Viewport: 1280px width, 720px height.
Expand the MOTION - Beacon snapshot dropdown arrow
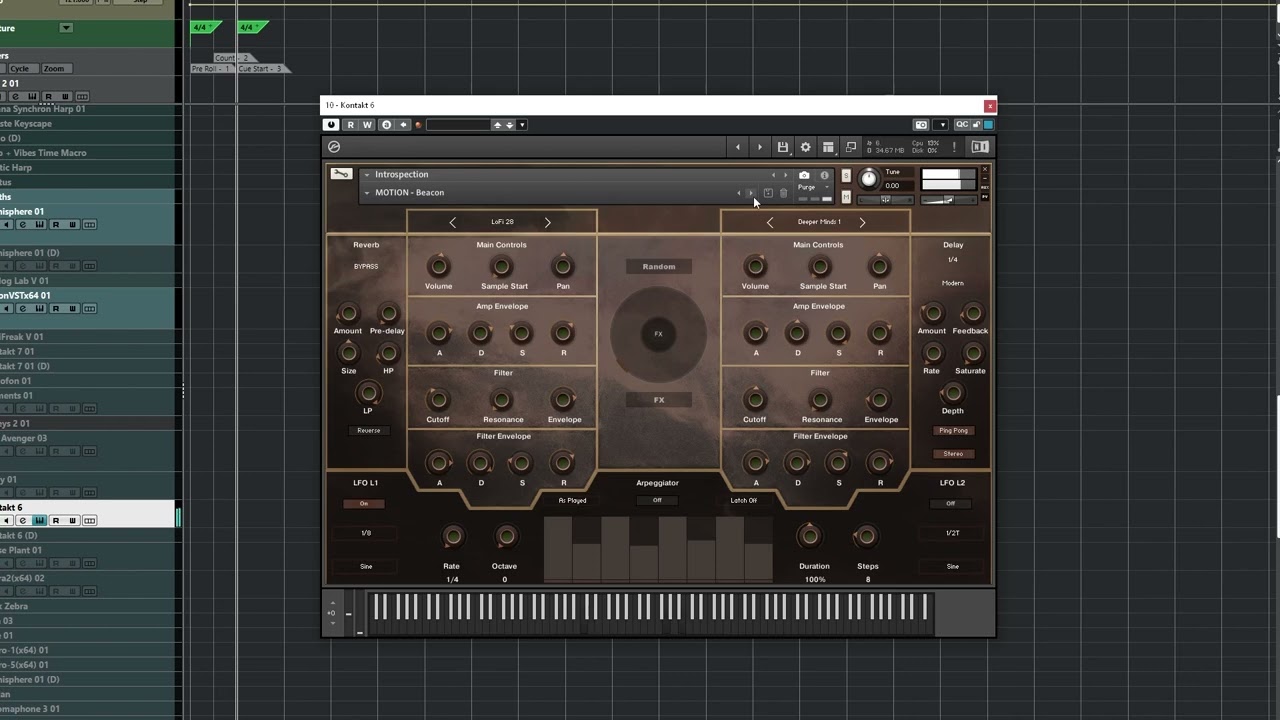(367, 193)
